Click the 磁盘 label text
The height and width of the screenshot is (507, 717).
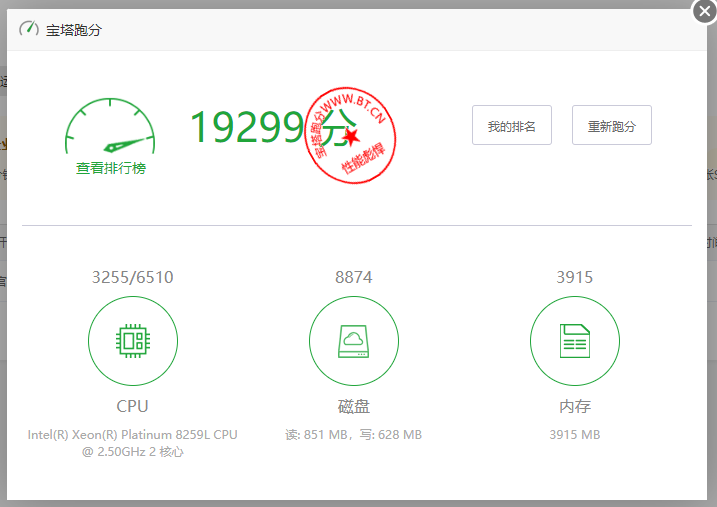tap(353, 406)
